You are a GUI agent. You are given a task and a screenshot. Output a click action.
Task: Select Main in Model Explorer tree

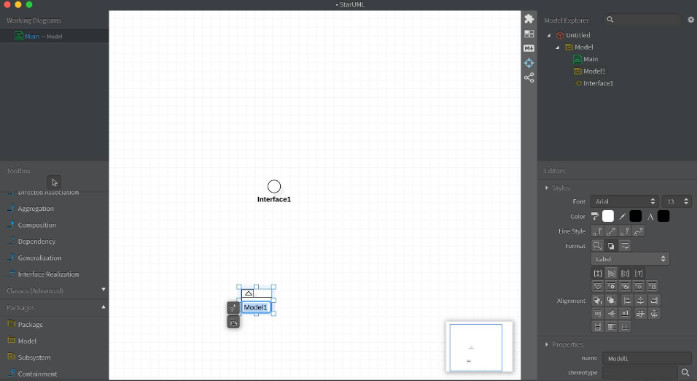(x=586, y=59)
